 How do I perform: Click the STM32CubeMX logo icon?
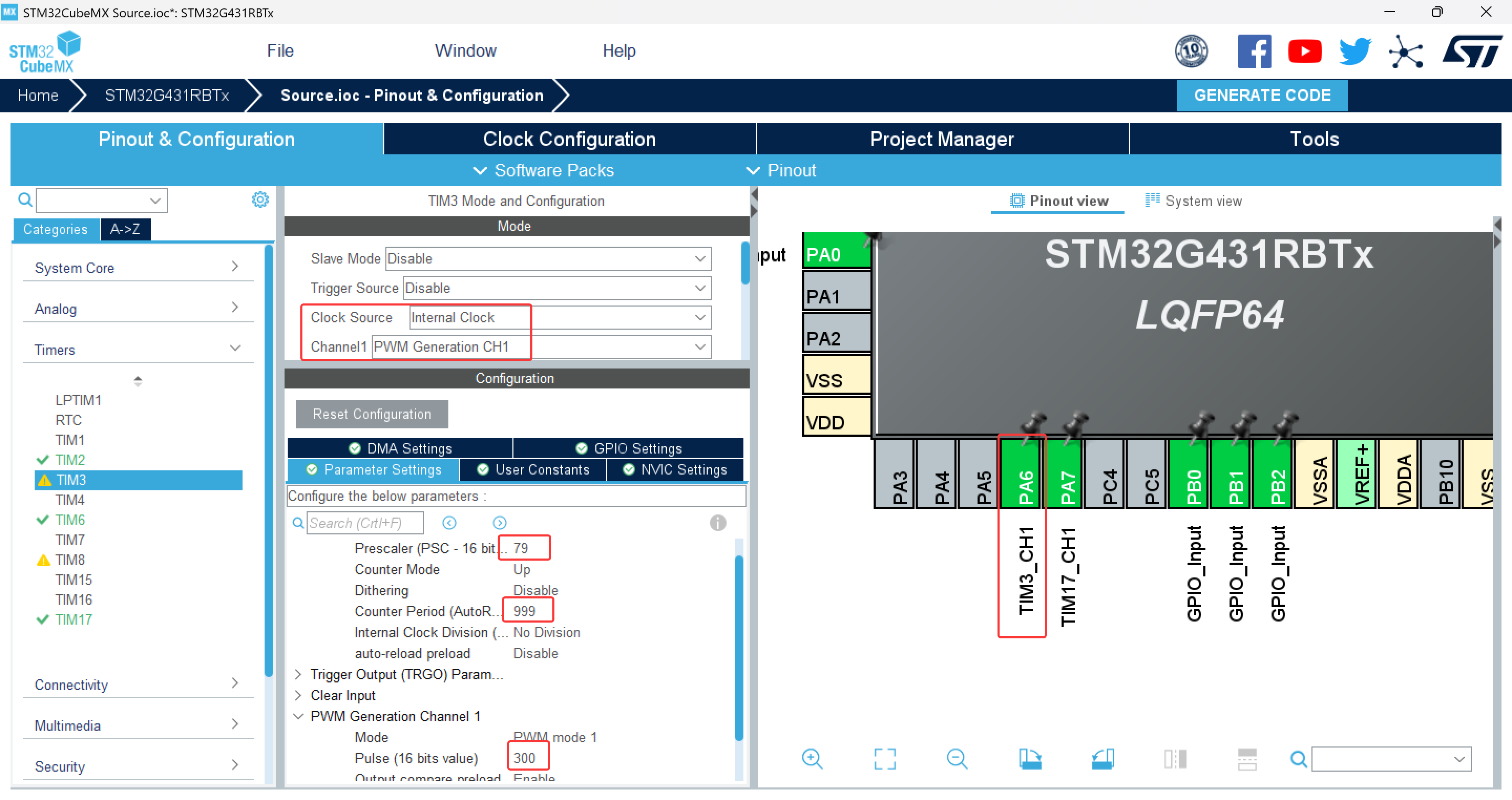[x=45, y=51]
